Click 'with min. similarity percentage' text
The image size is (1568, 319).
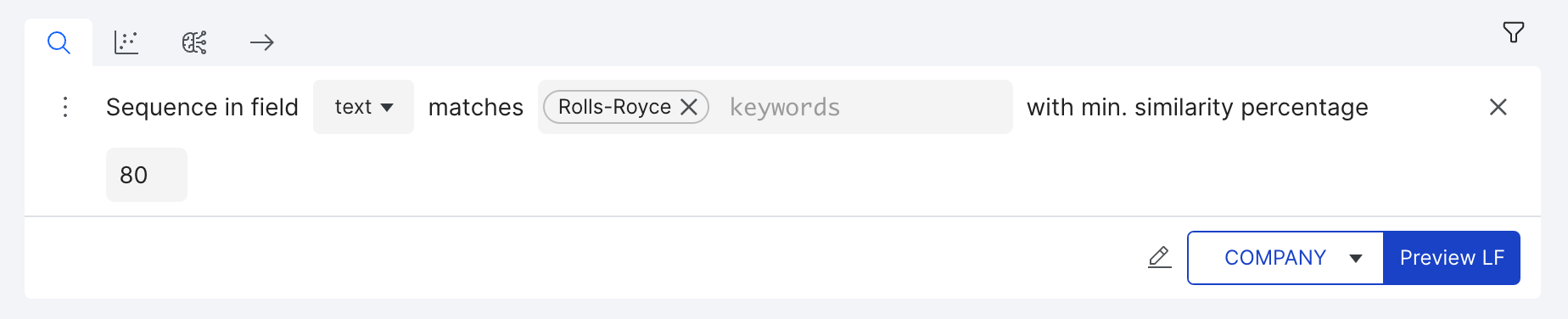point(1197,107)
